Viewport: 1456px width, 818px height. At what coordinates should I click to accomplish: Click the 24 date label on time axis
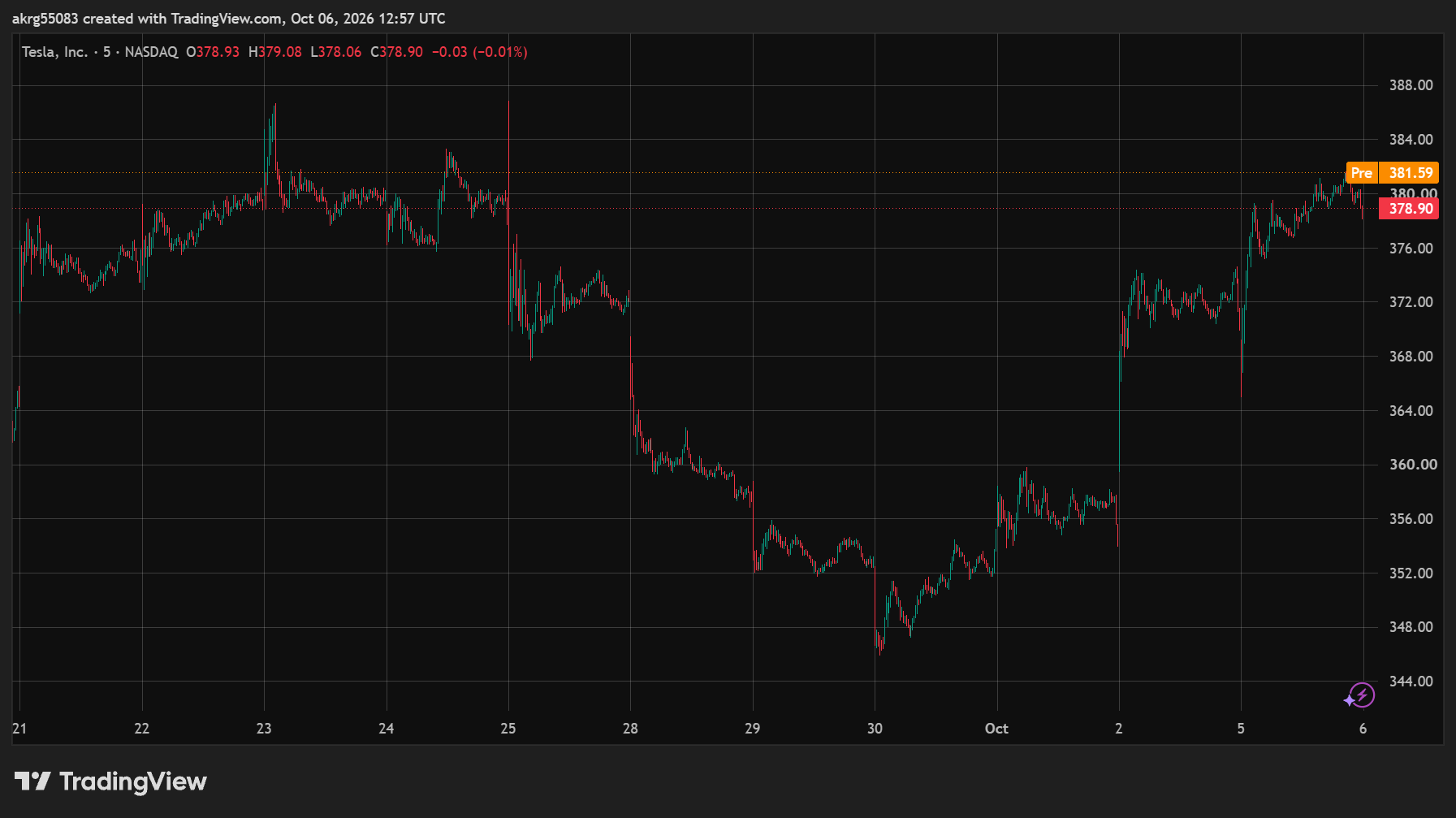point(387,729)
